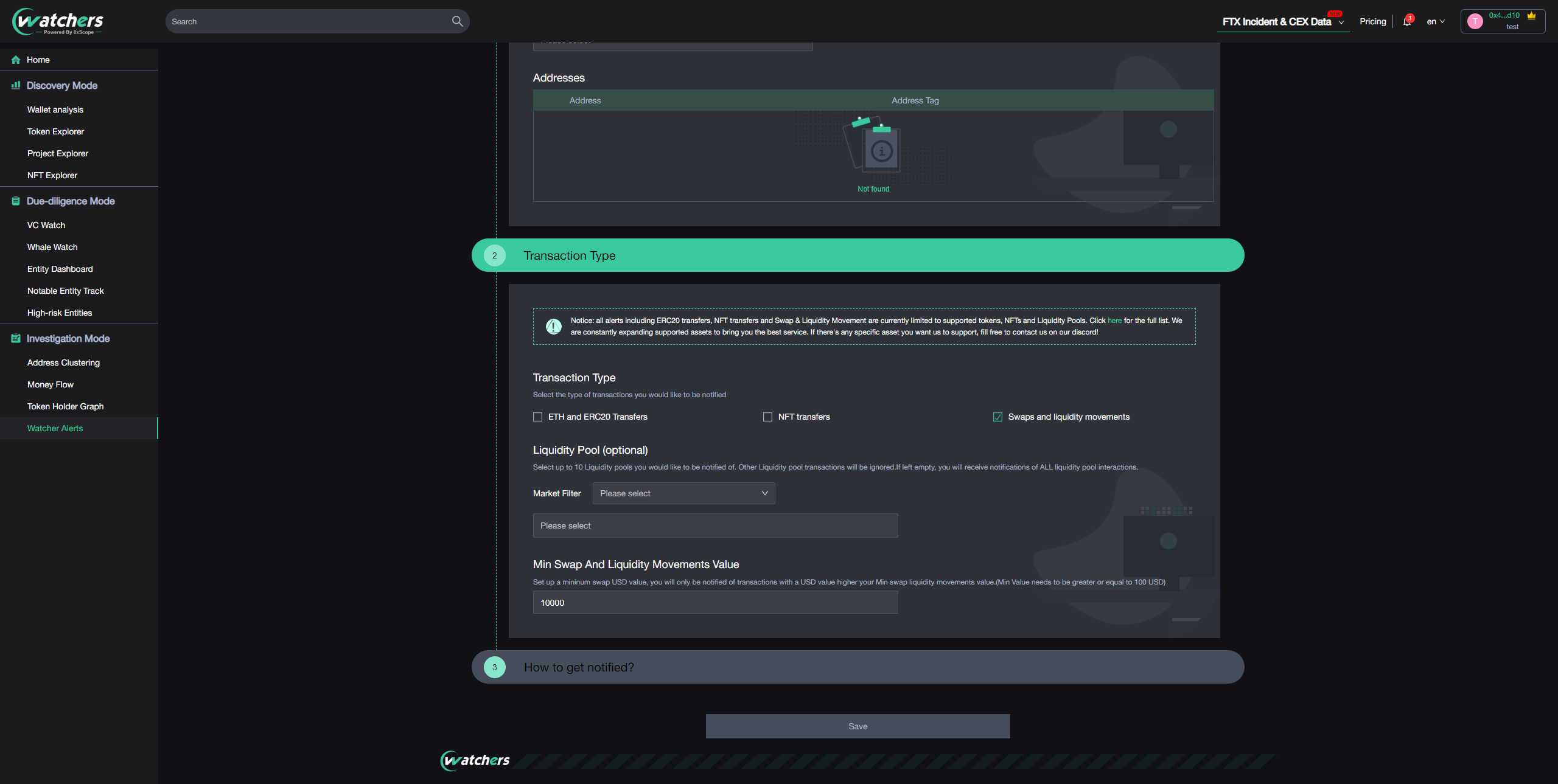Open the Market Filter dropdown

(683, 493)
